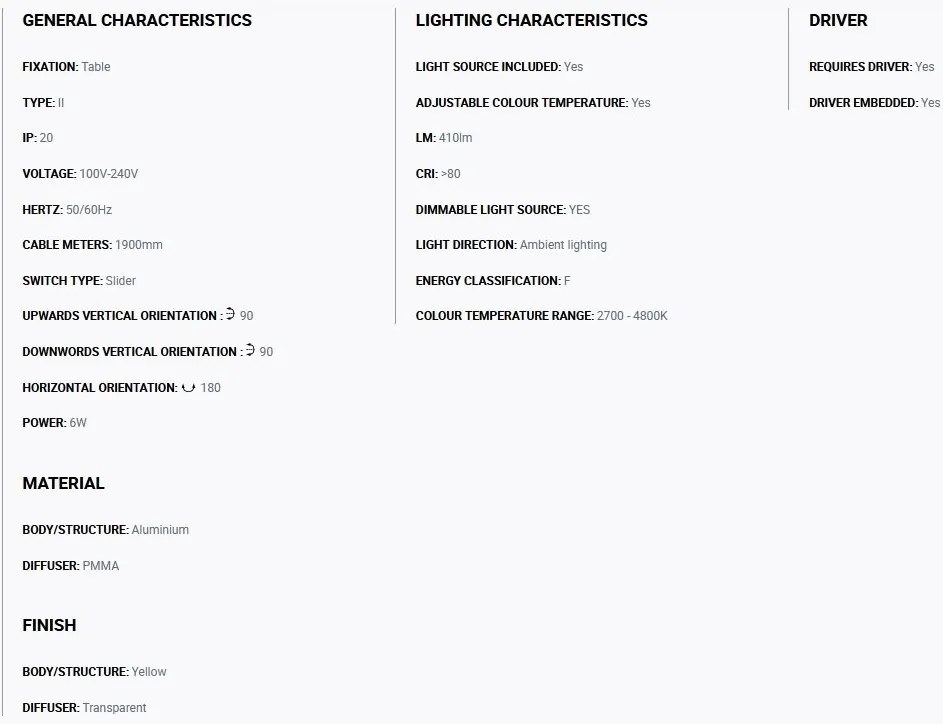943x724 pixels.
Task: Select the Lighting Characteristics heading
Action: [532, 20]
